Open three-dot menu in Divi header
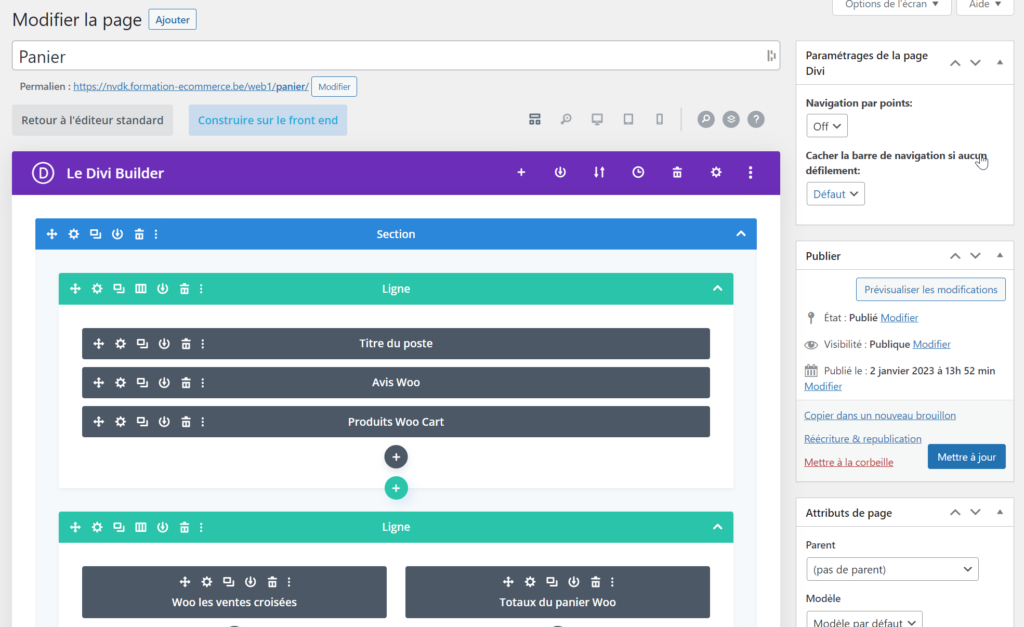The width and height of the screenshot is (1024, 627). point(750,172)
